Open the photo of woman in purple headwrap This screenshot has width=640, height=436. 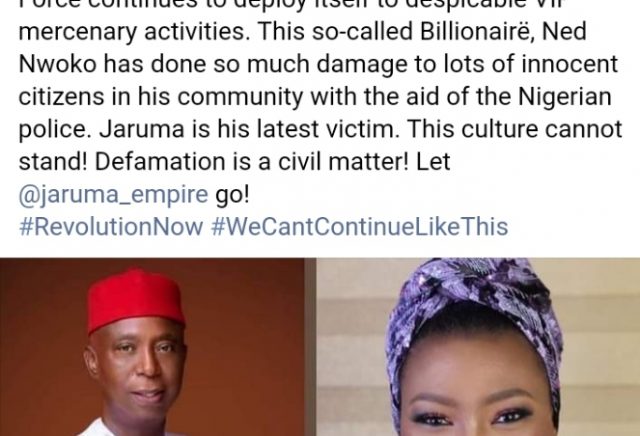(478, 347)
